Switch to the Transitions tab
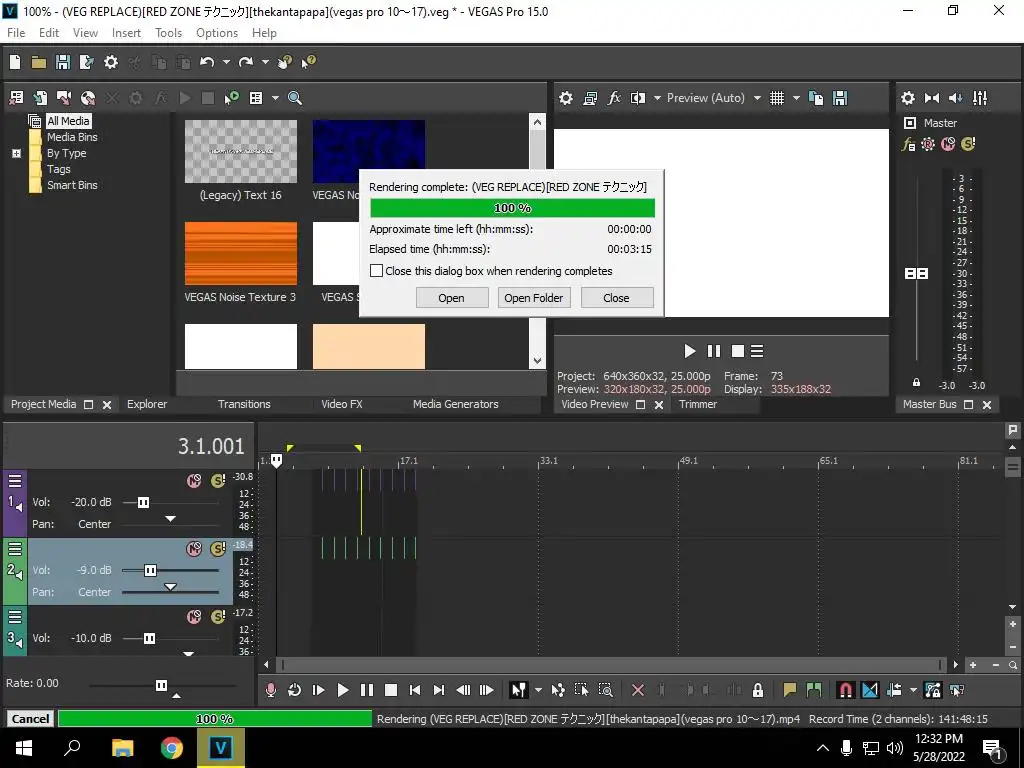1024x768 pixels. click(x=244, y=404)
